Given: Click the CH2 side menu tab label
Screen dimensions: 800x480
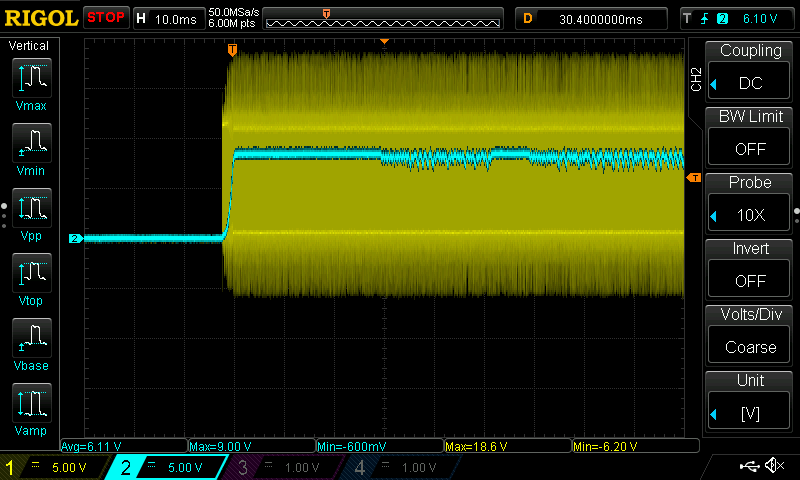Looking at the screenshot, I should coord(696,79).
